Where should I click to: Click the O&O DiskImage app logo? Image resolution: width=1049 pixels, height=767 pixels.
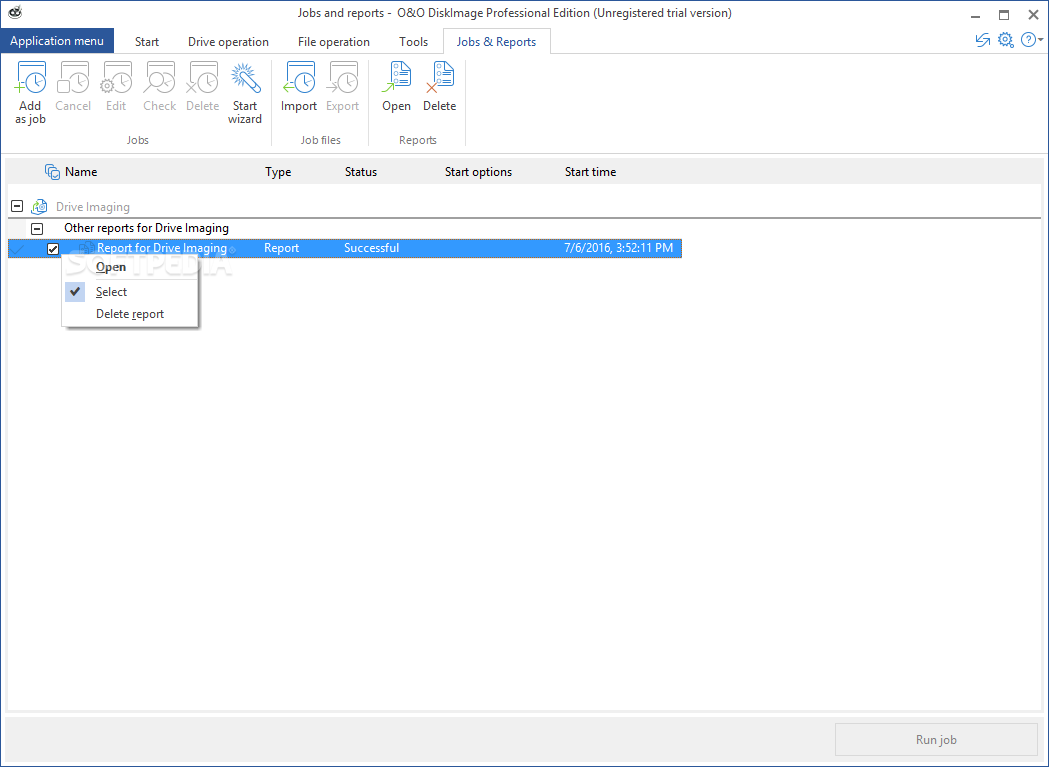15,13
